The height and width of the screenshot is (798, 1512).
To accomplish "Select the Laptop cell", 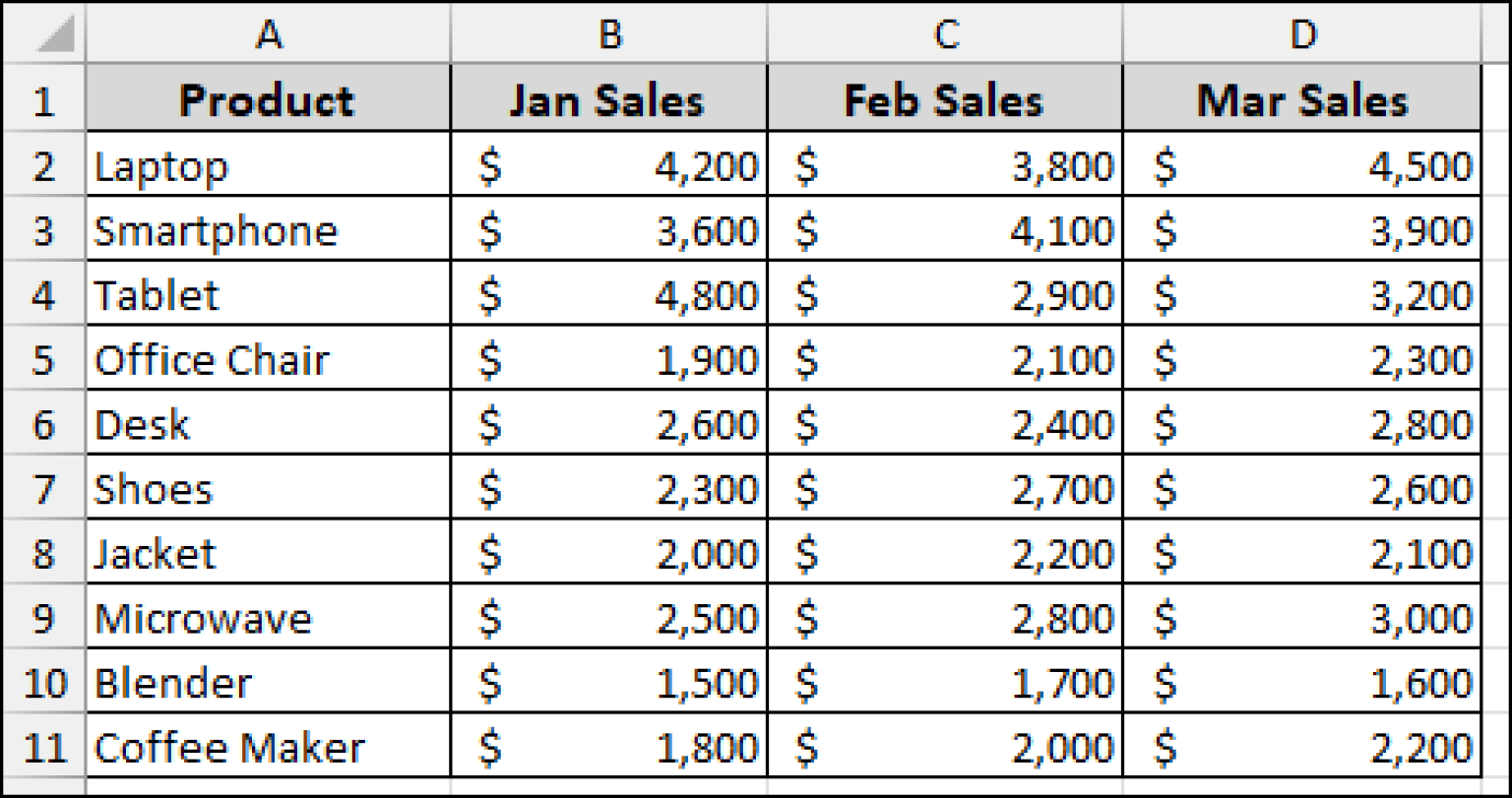I will (268, 165).
